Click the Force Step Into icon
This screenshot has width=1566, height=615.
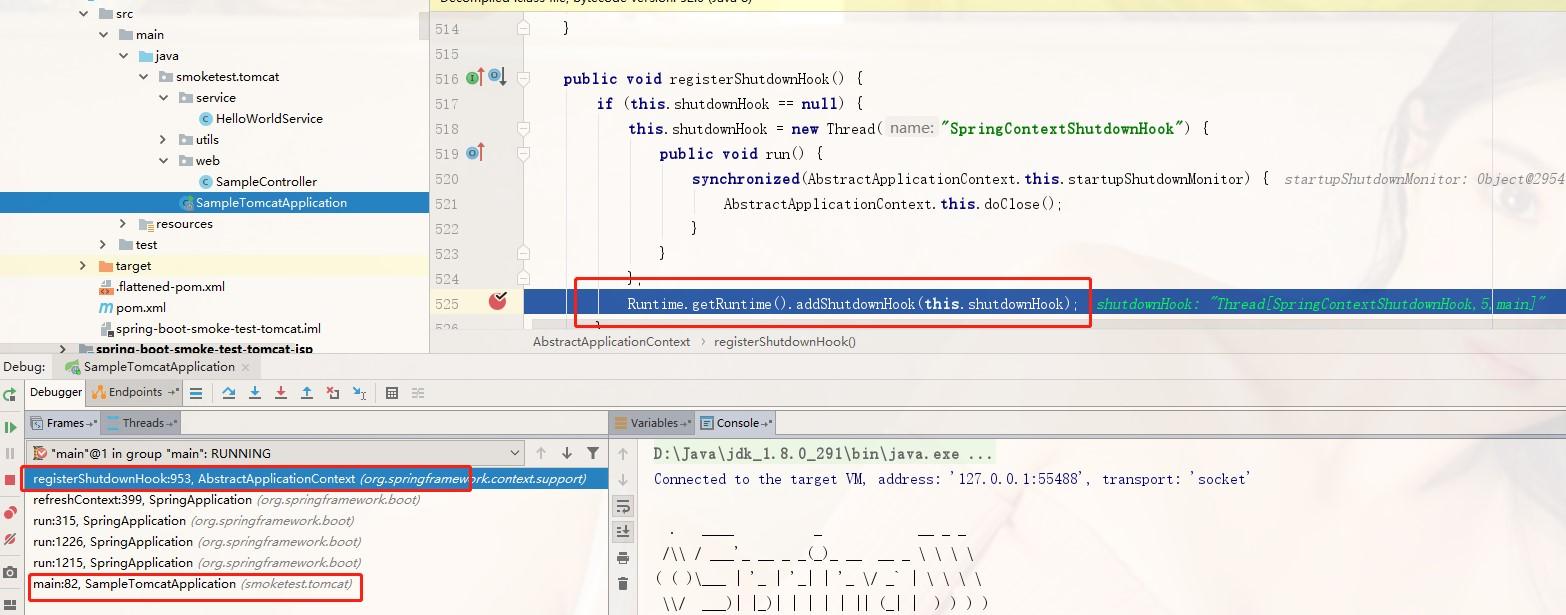point(281,393)
